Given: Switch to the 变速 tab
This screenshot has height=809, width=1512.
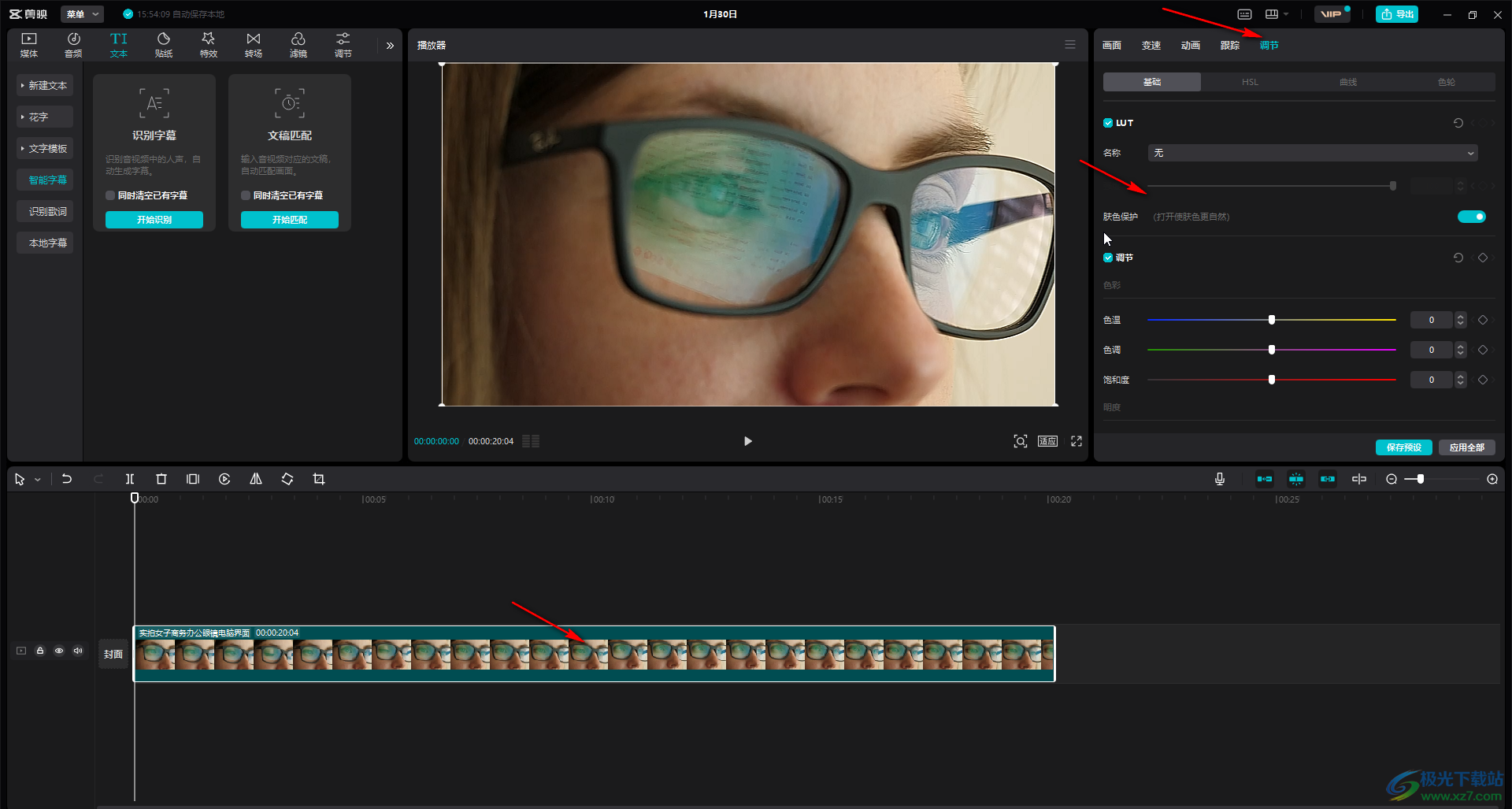Looking at the screenshot, I should pyautogui.click(x=1151, y=46).
